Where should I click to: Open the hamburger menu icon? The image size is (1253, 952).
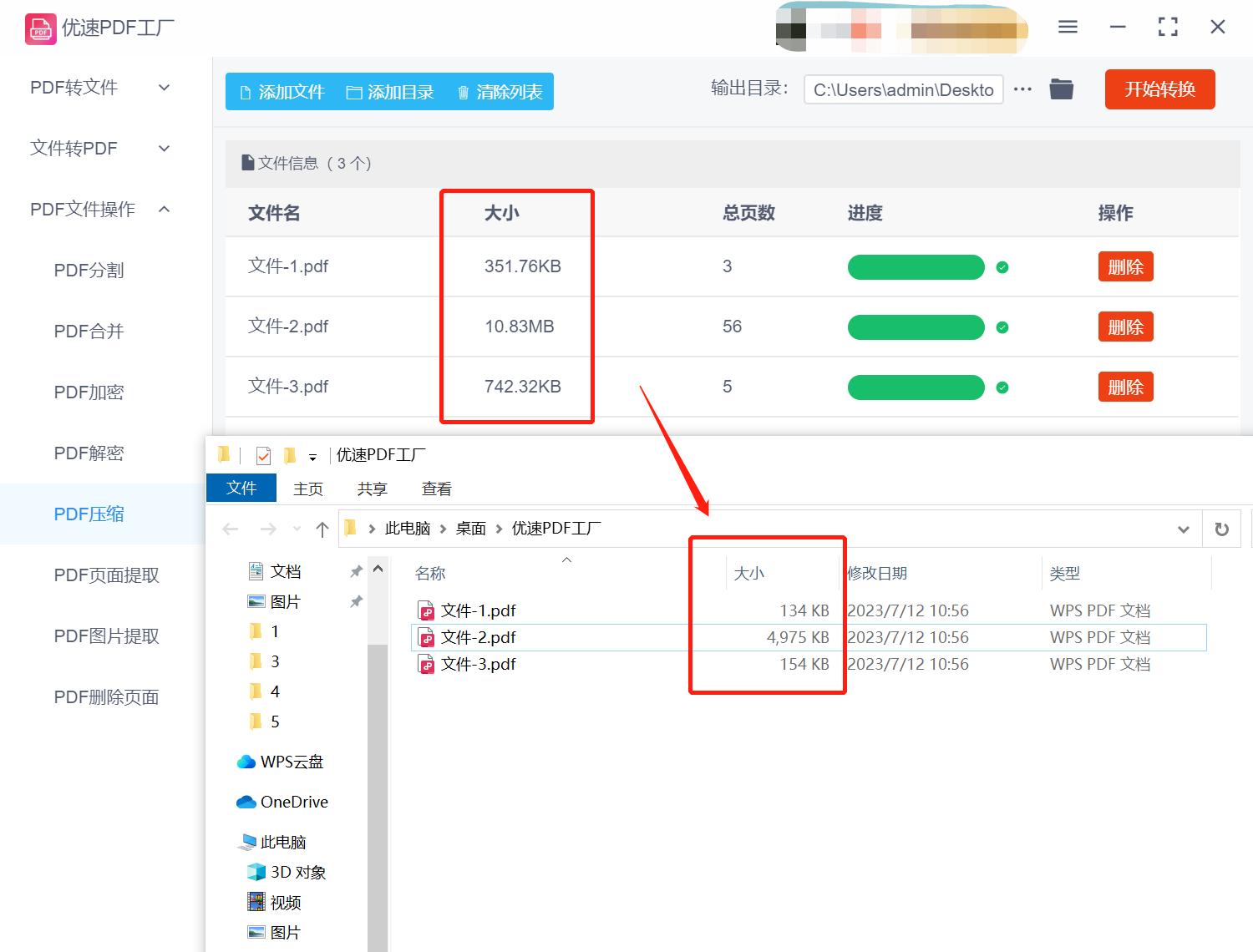tap(1067, 26)
